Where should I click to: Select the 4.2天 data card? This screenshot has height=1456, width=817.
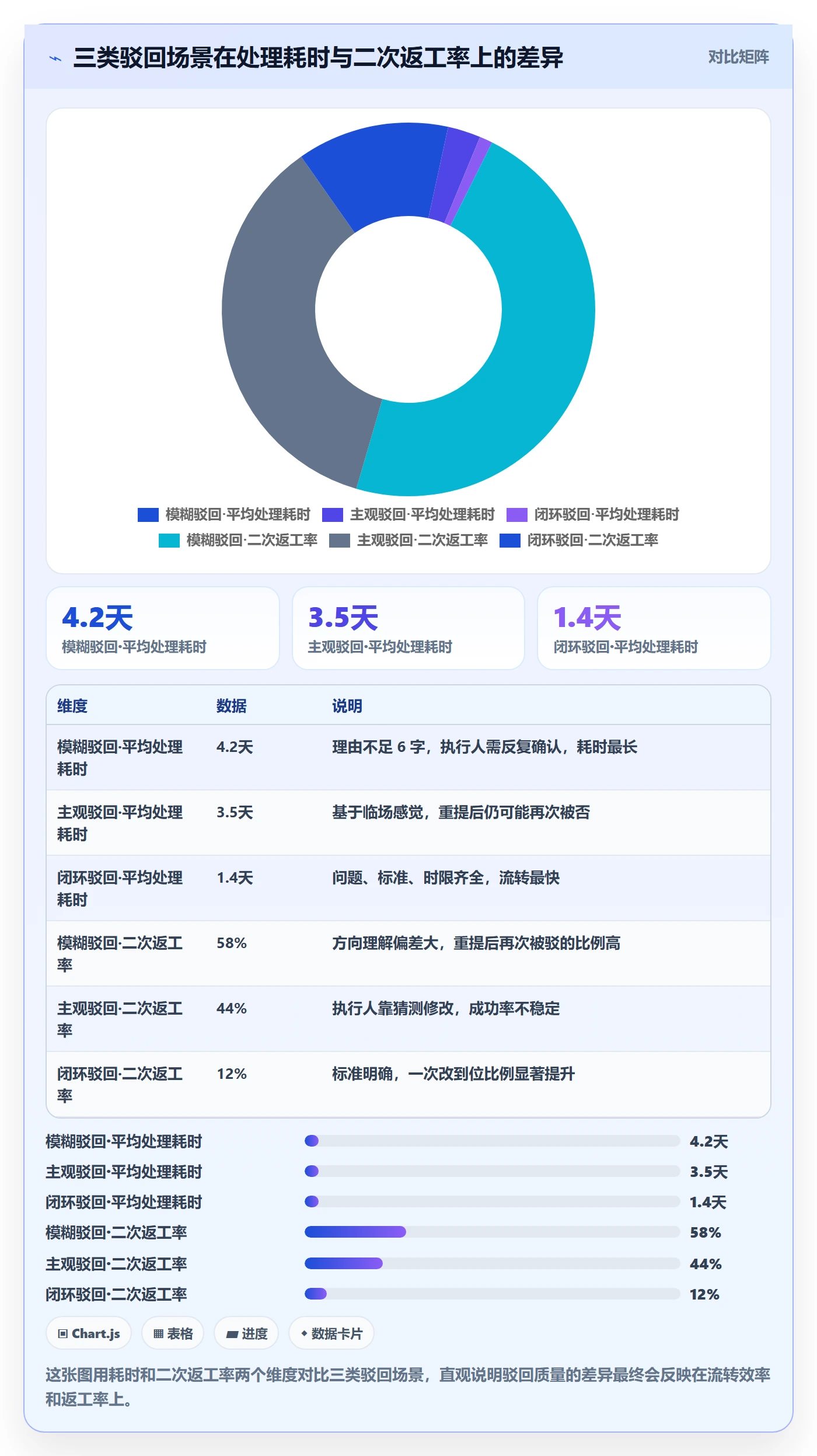(163, 628)
